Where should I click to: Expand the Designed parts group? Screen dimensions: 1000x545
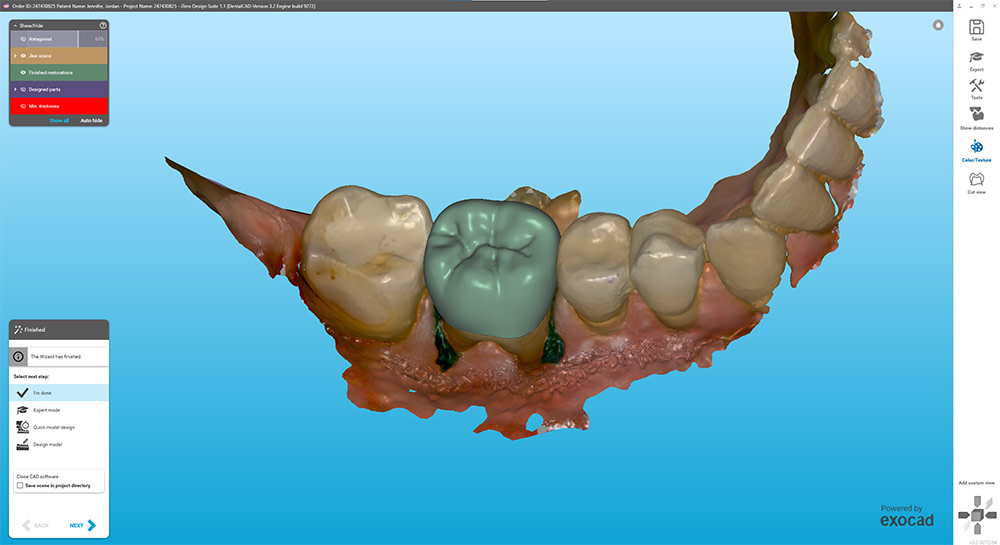(15, 89)
